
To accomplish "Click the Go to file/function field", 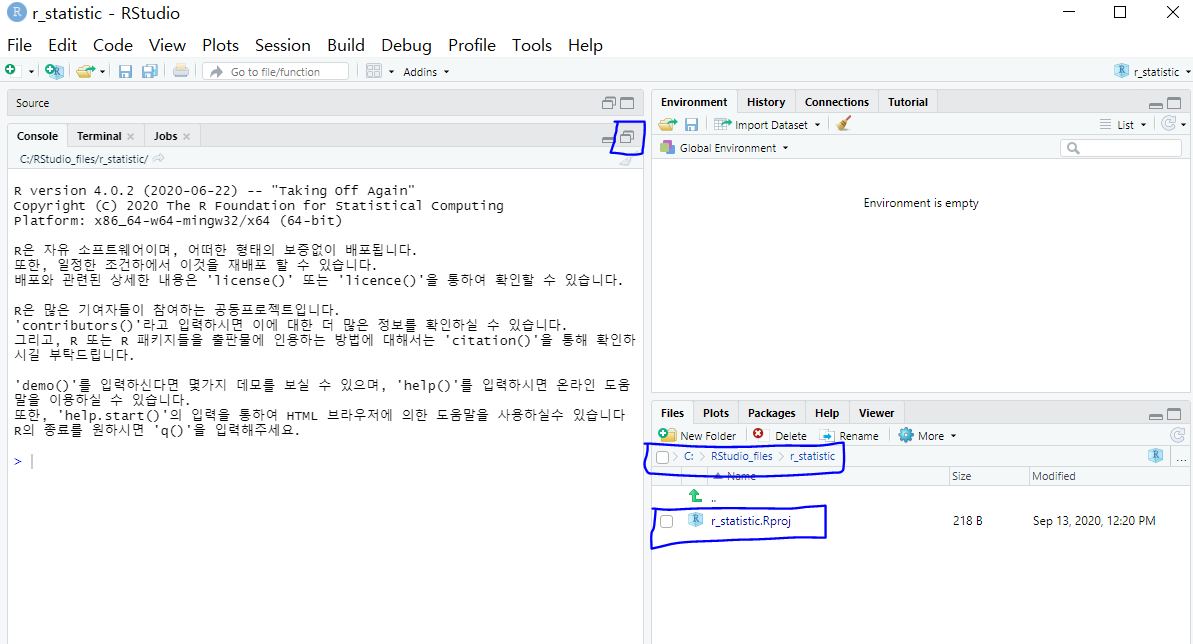I will [275, 72].
